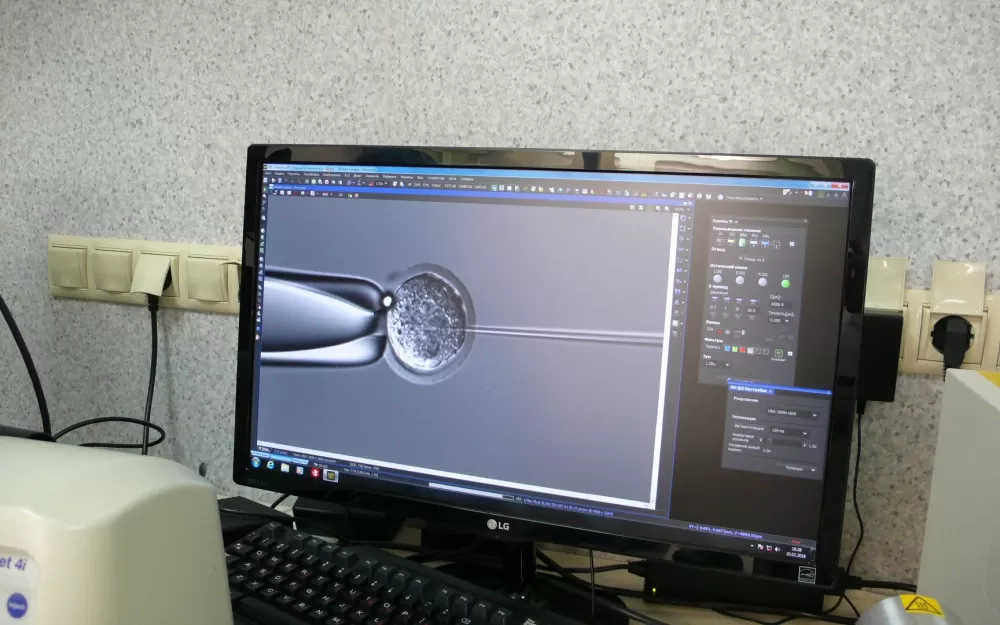
Task: Adjust the analog gain slider
Action: click(x=784, y=442)
